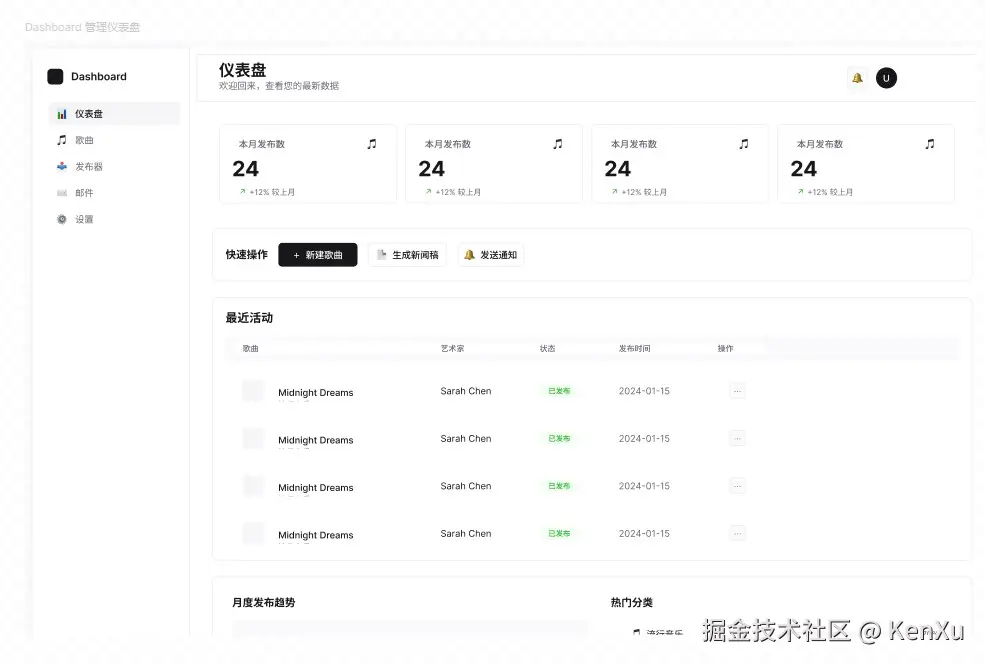Click the cover thumbnail in the fourth Midnight Dreams row
Image resolution: width=985 pixels, height=664 pixels.
pyautogui.click(x=253, y=533)
